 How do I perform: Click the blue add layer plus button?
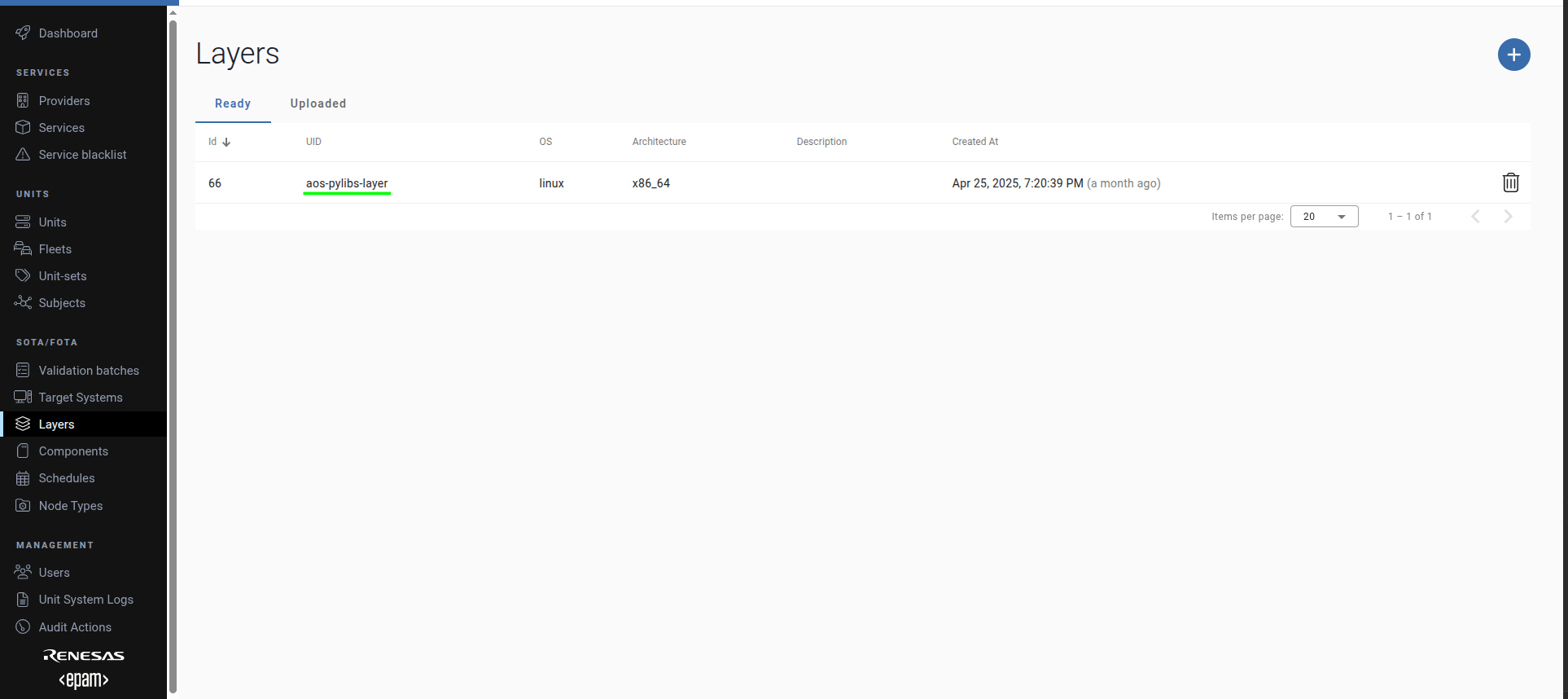click(1513, 55)
